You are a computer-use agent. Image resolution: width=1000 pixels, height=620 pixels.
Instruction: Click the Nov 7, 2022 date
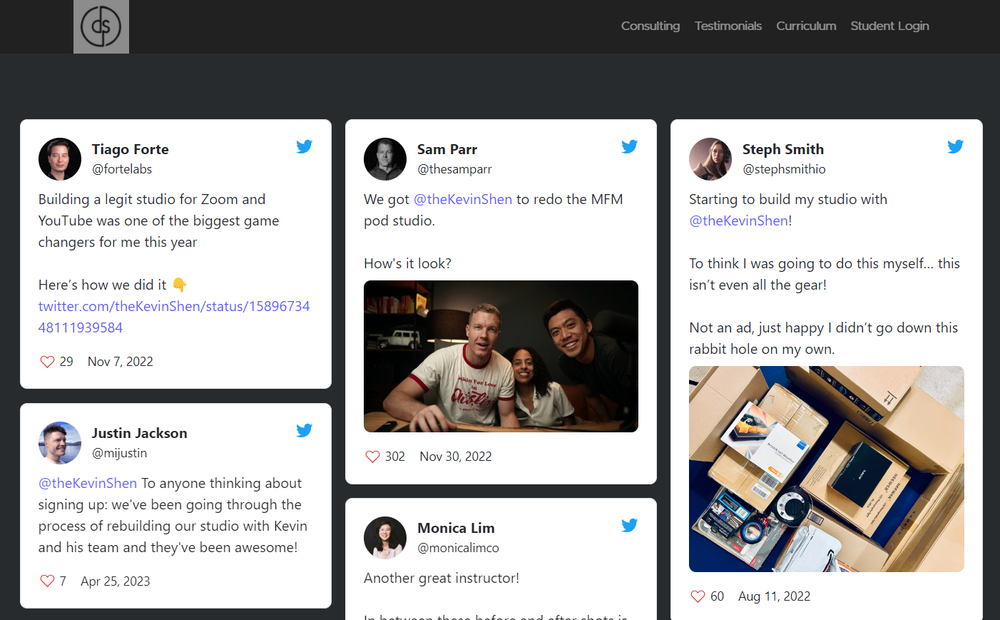(x=120, y=362)
